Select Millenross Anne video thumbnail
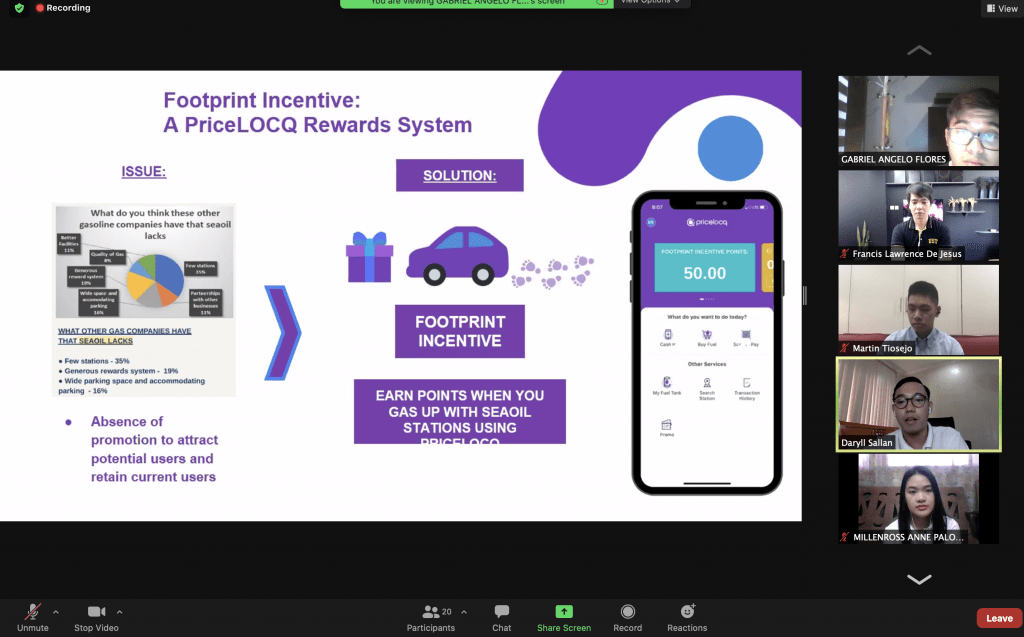 [x=918, y=499]
